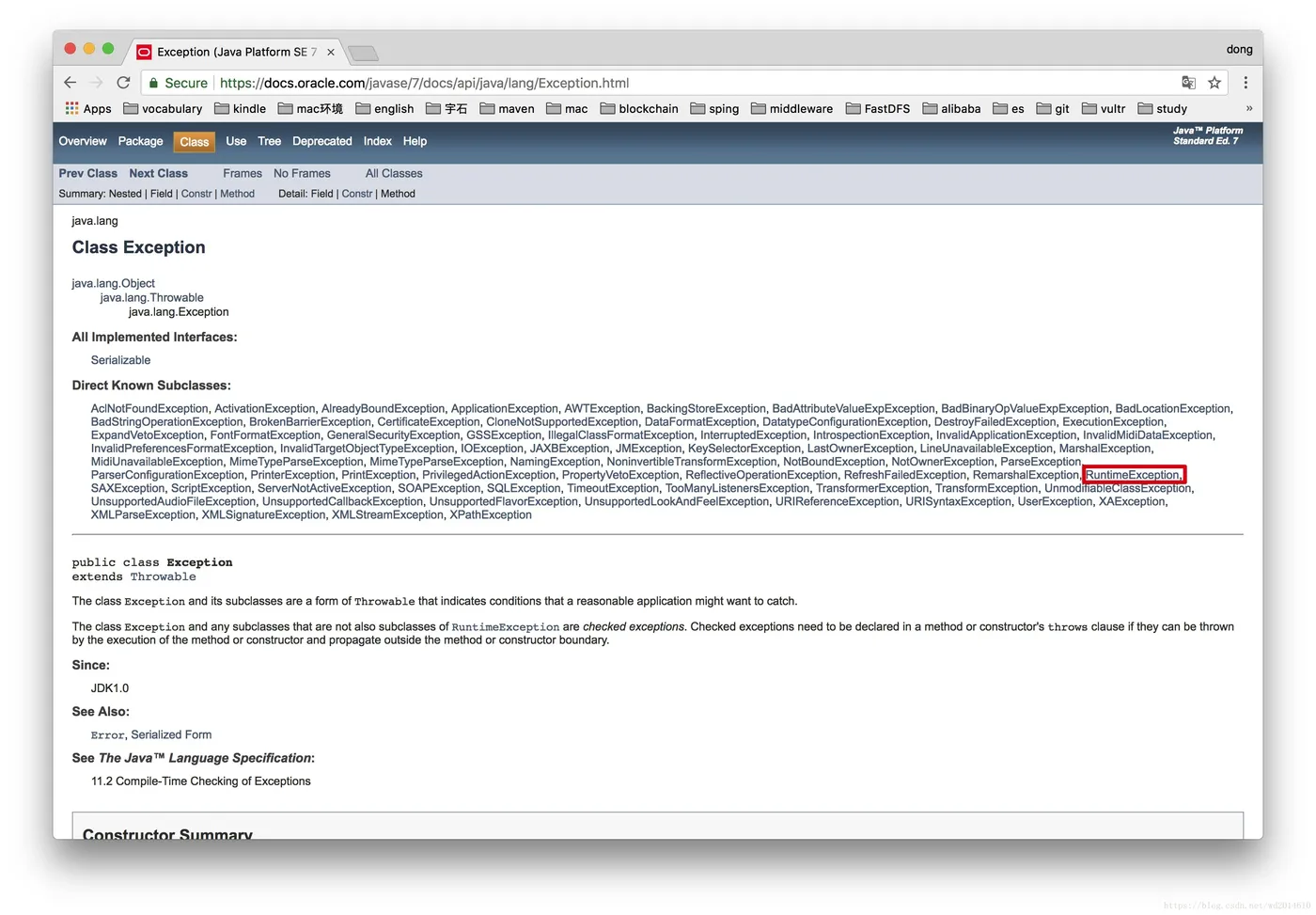Open the middleware bookmark folder
The width and height of the screenshot is (1316, 915).
point(791,109)
